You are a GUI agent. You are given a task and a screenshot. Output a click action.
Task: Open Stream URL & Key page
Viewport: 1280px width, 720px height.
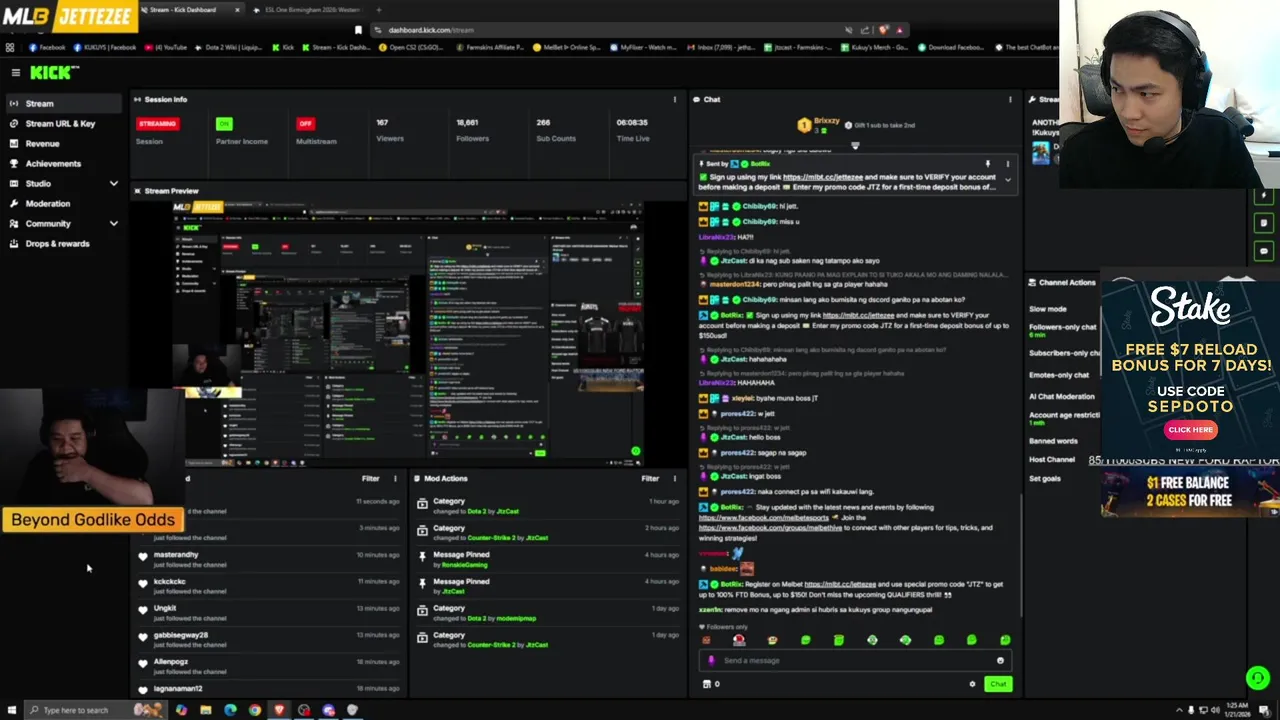[61, 123]
